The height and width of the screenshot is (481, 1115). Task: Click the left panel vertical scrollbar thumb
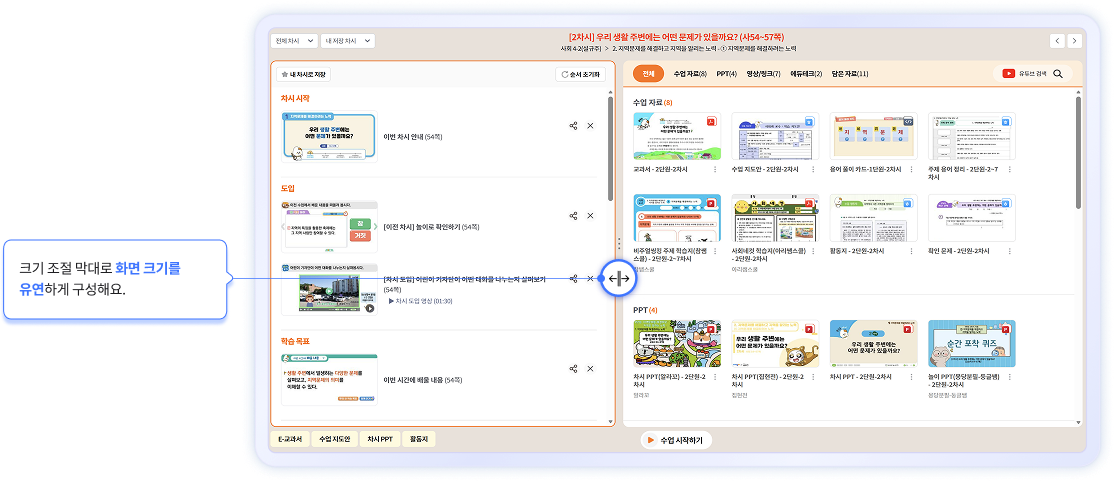610,148
